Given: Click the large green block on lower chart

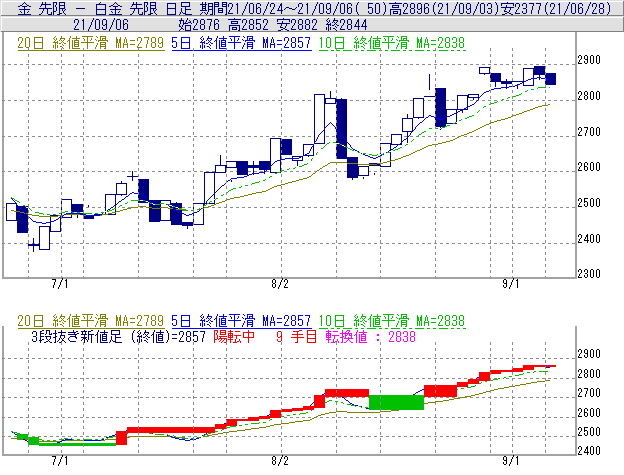Looking at the screenshot, I should point(396,402).
